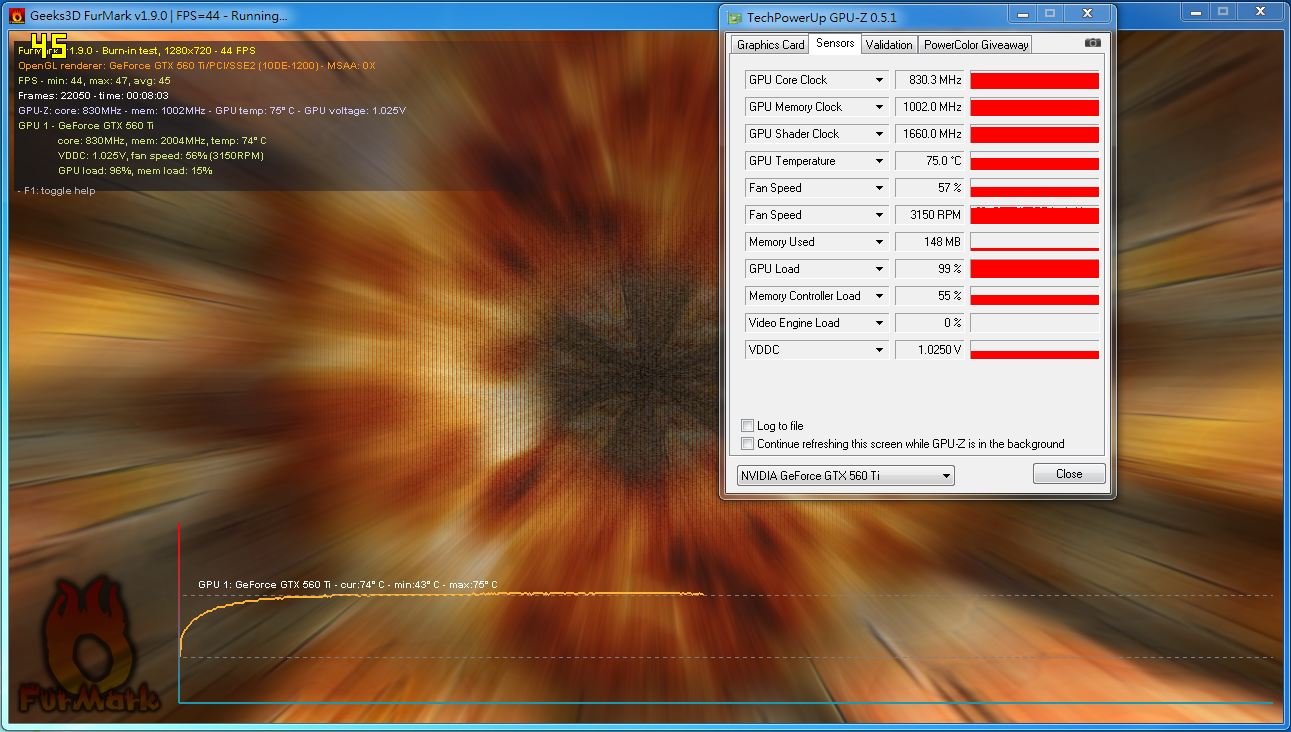Click the 1.0250 V VDDC value
This screenshot has width=1291, height=732.
(x=930, y=350)
